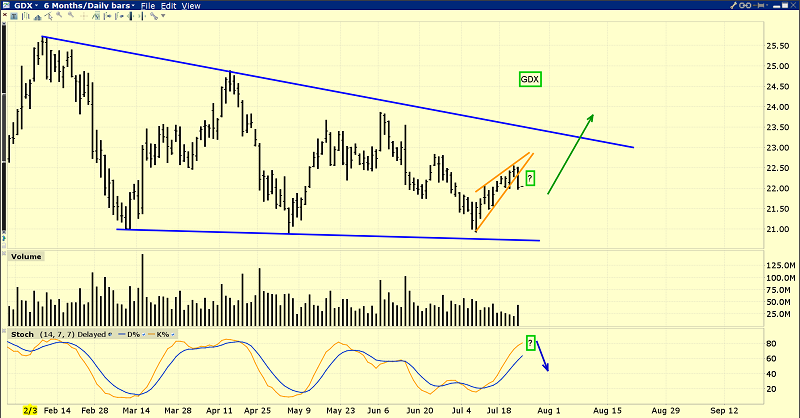The height and width of the screenshot is (418, 800).
Task: Click the Aug 1 date on time axis
Action: 549,410
